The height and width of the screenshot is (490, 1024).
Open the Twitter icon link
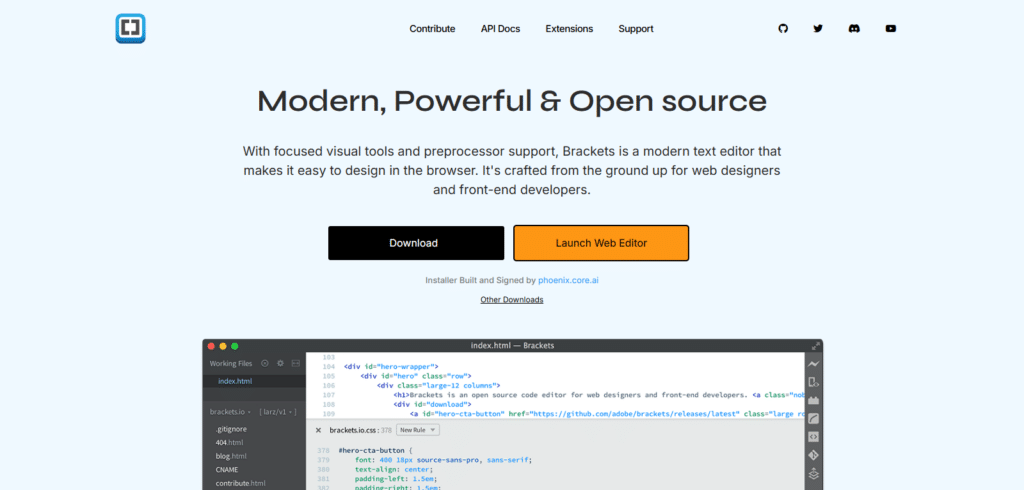(818, 29)
